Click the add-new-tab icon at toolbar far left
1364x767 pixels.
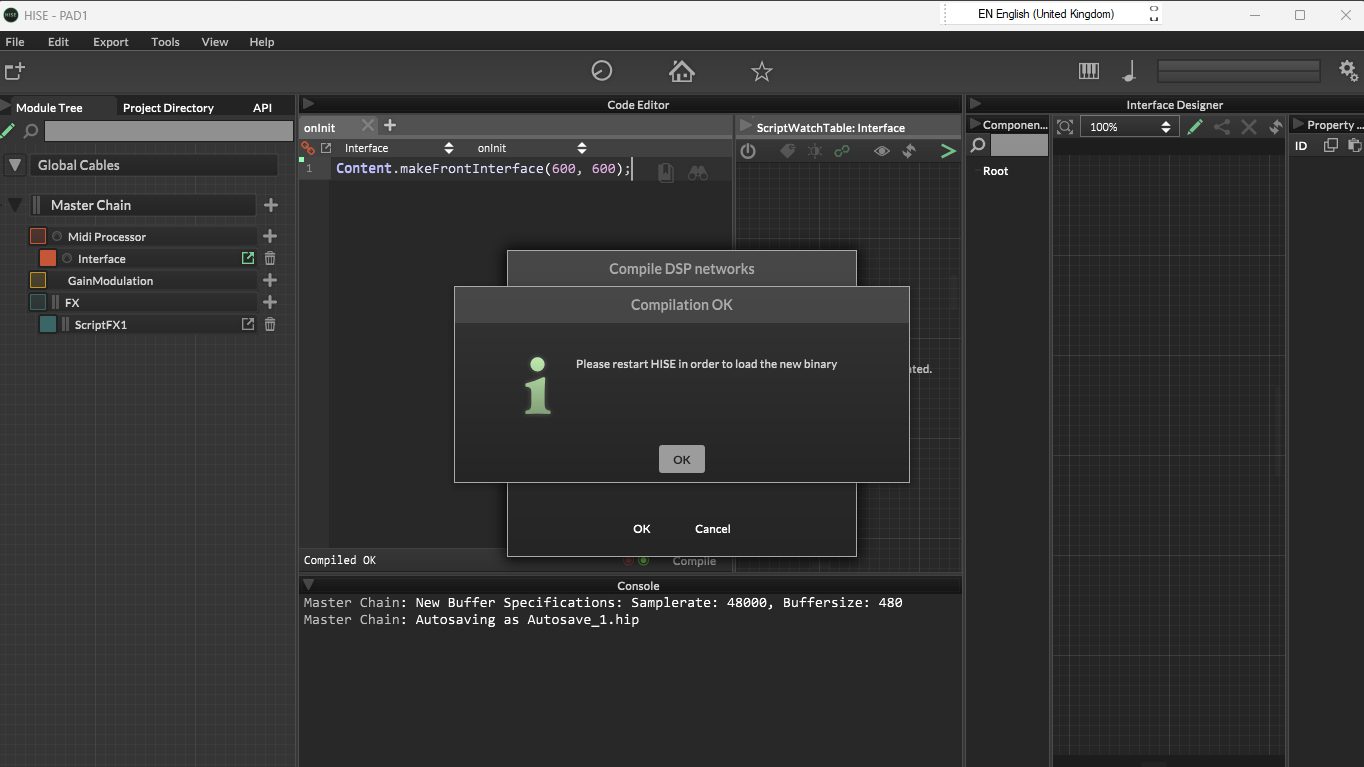(14, 71)
